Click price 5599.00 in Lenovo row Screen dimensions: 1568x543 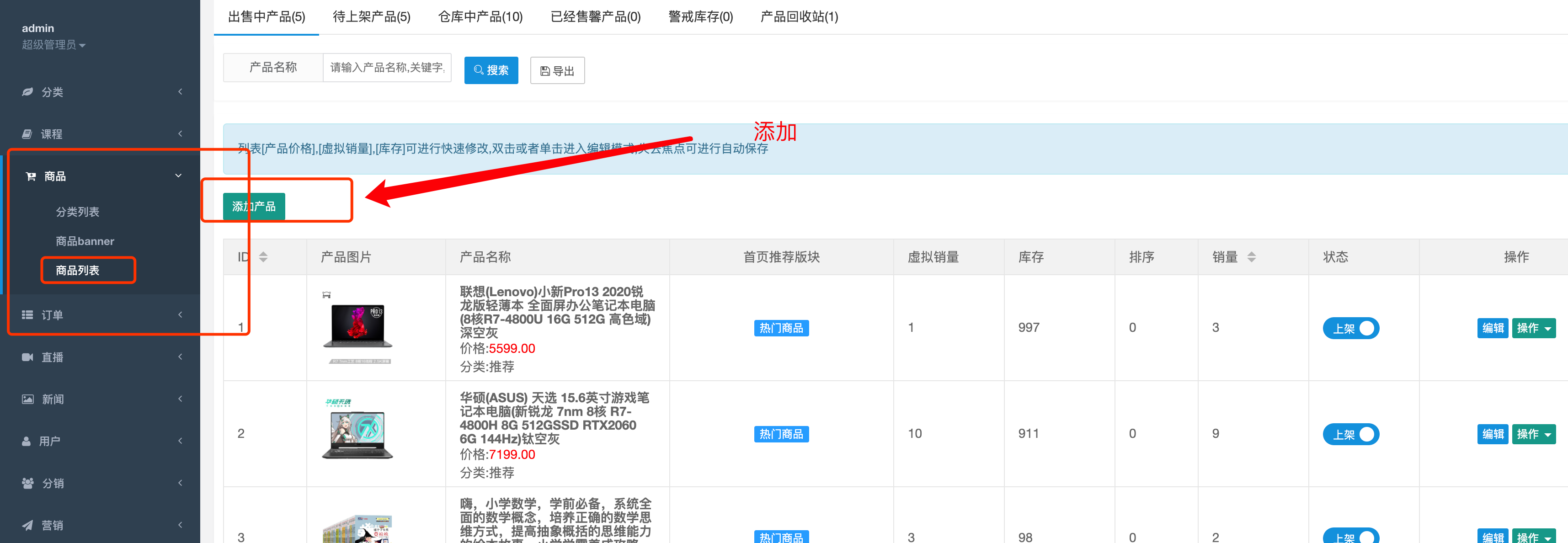(512, 349)
